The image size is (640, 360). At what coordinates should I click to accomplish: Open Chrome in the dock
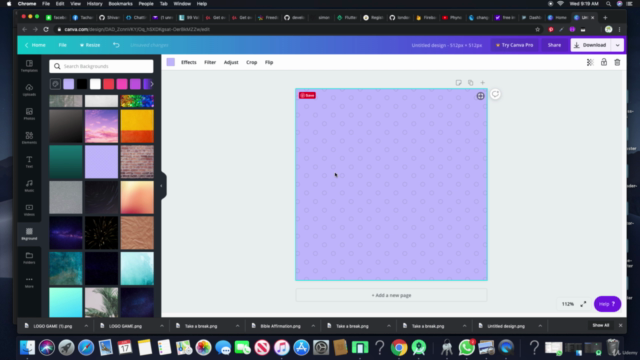tap(399, 348)
